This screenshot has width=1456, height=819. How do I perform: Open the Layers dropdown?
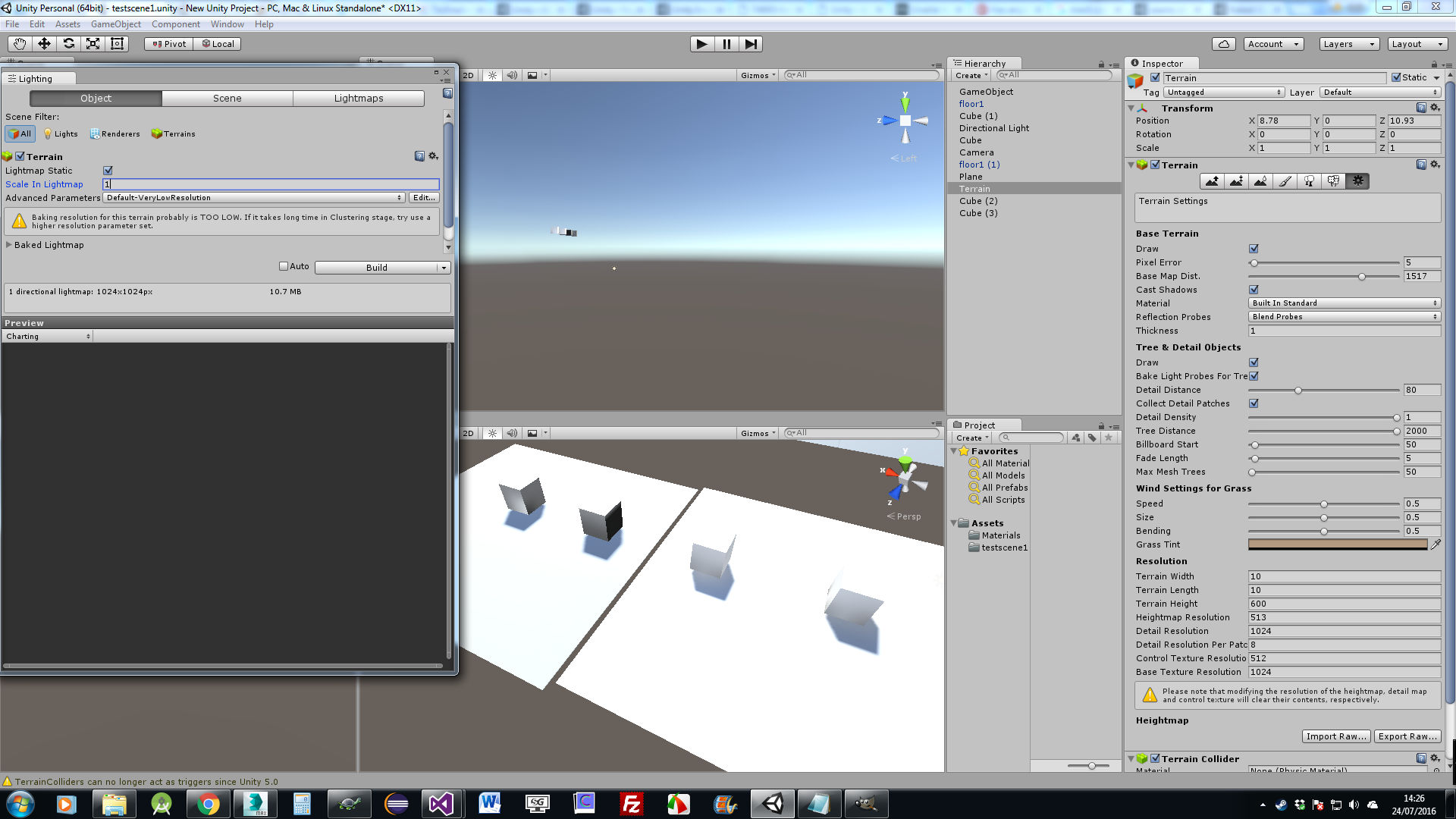1348,44
